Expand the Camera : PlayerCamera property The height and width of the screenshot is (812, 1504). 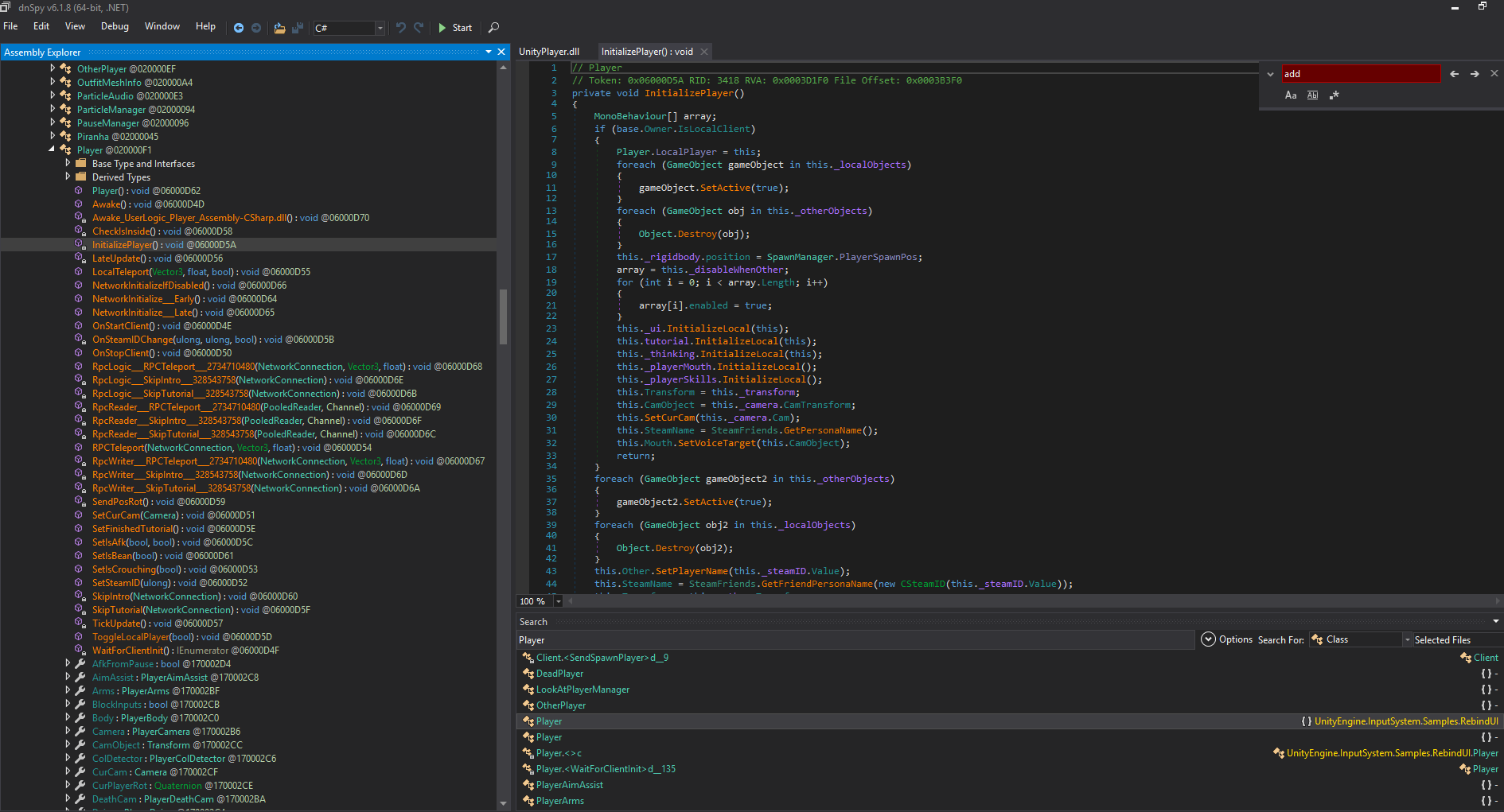tap(68, 731)
